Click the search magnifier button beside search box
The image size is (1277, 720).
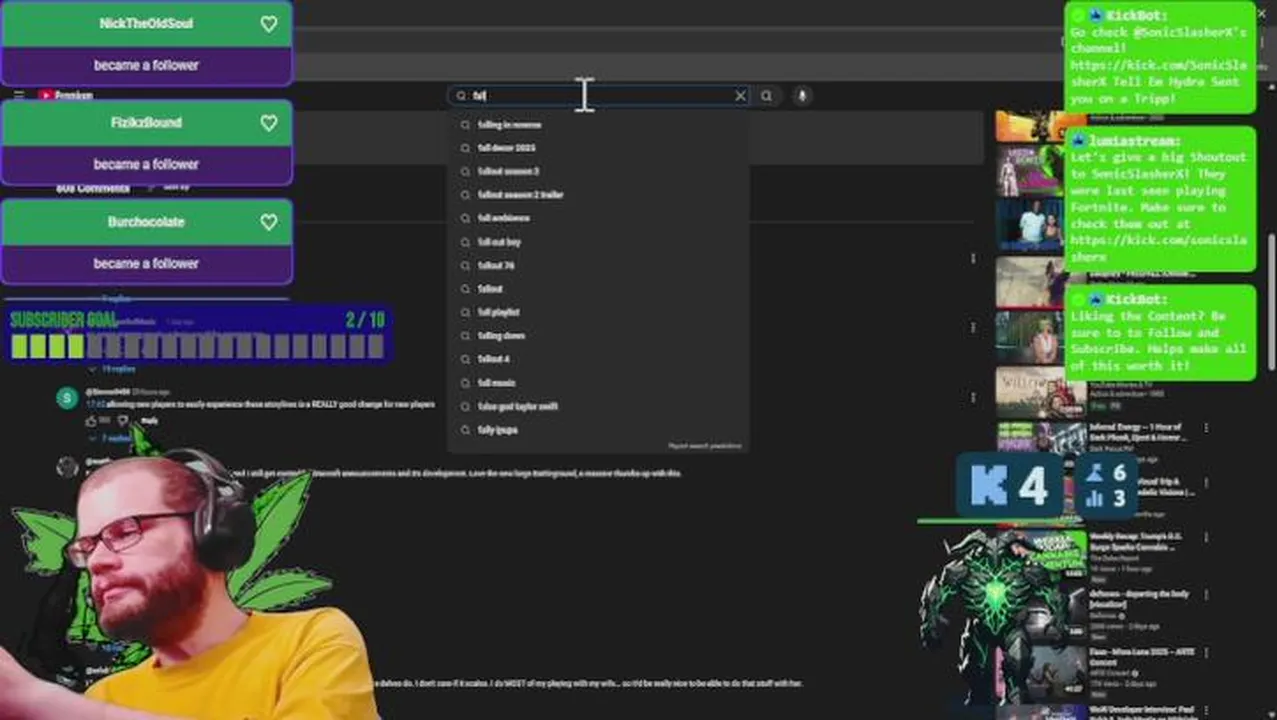click(767, 96)
